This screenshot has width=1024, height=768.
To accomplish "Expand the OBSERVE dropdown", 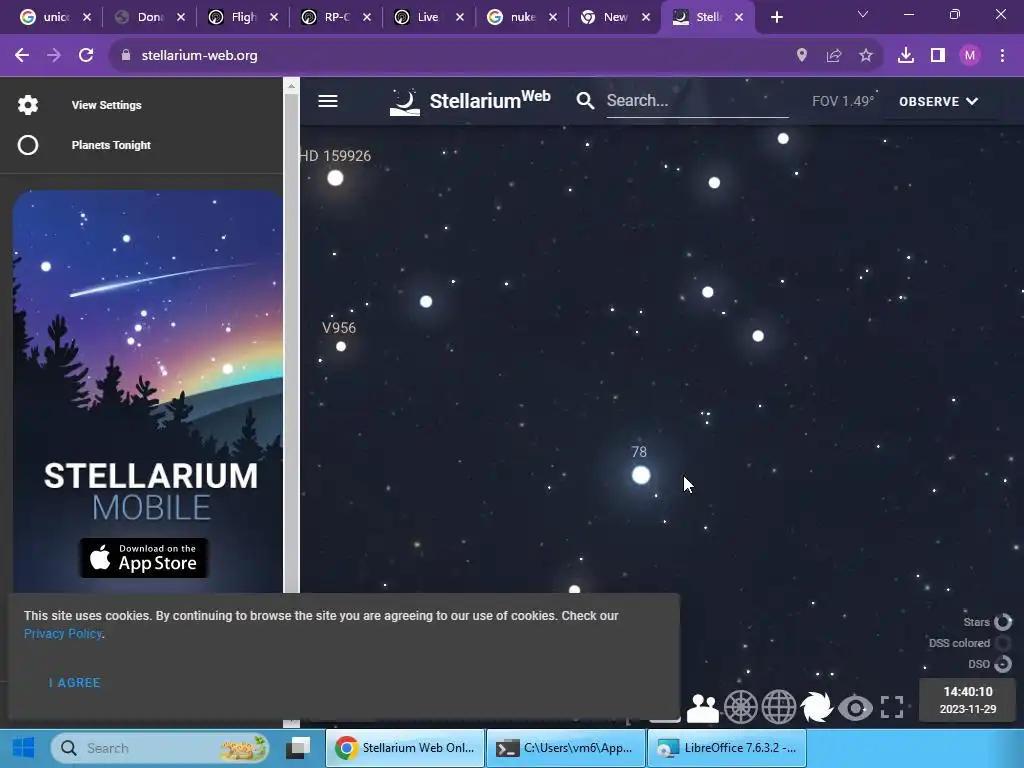I will pos(938,101).
